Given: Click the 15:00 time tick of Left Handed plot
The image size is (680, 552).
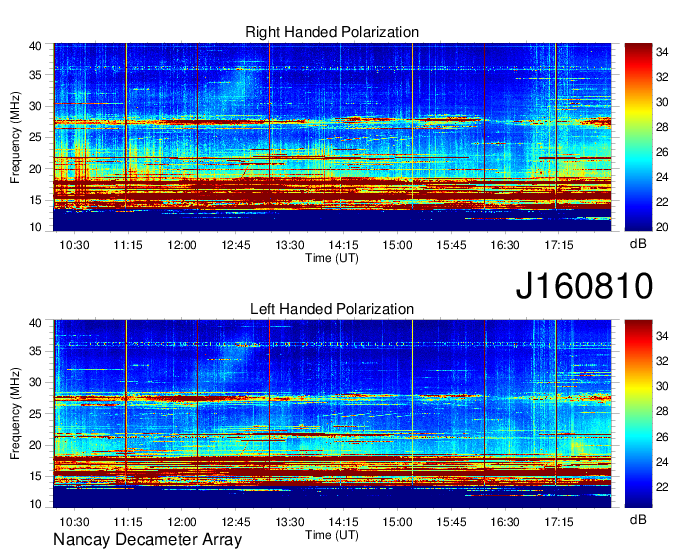Looking at the screenshot, I should tap(397, 522).
